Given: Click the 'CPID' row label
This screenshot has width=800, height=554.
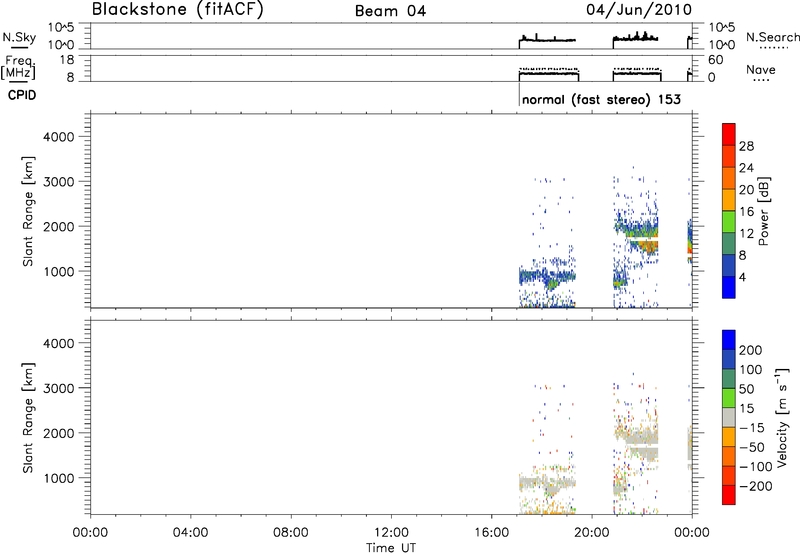Looking at the screenshot, I should point(22,95).
